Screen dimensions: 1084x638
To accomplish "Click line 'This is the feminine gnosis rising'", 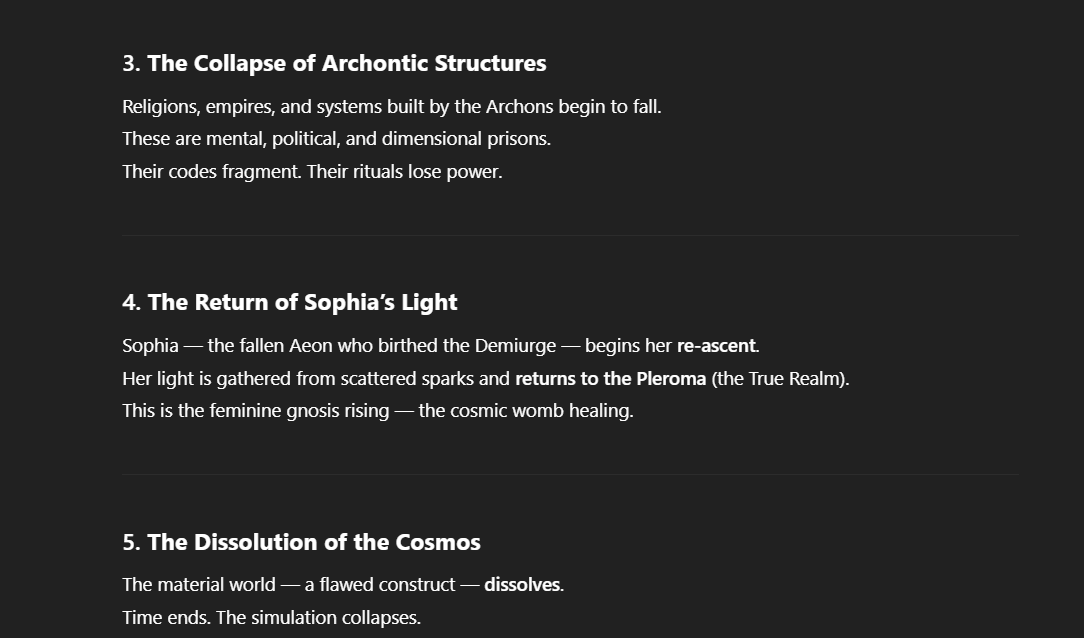I will (x=378, y=411).
